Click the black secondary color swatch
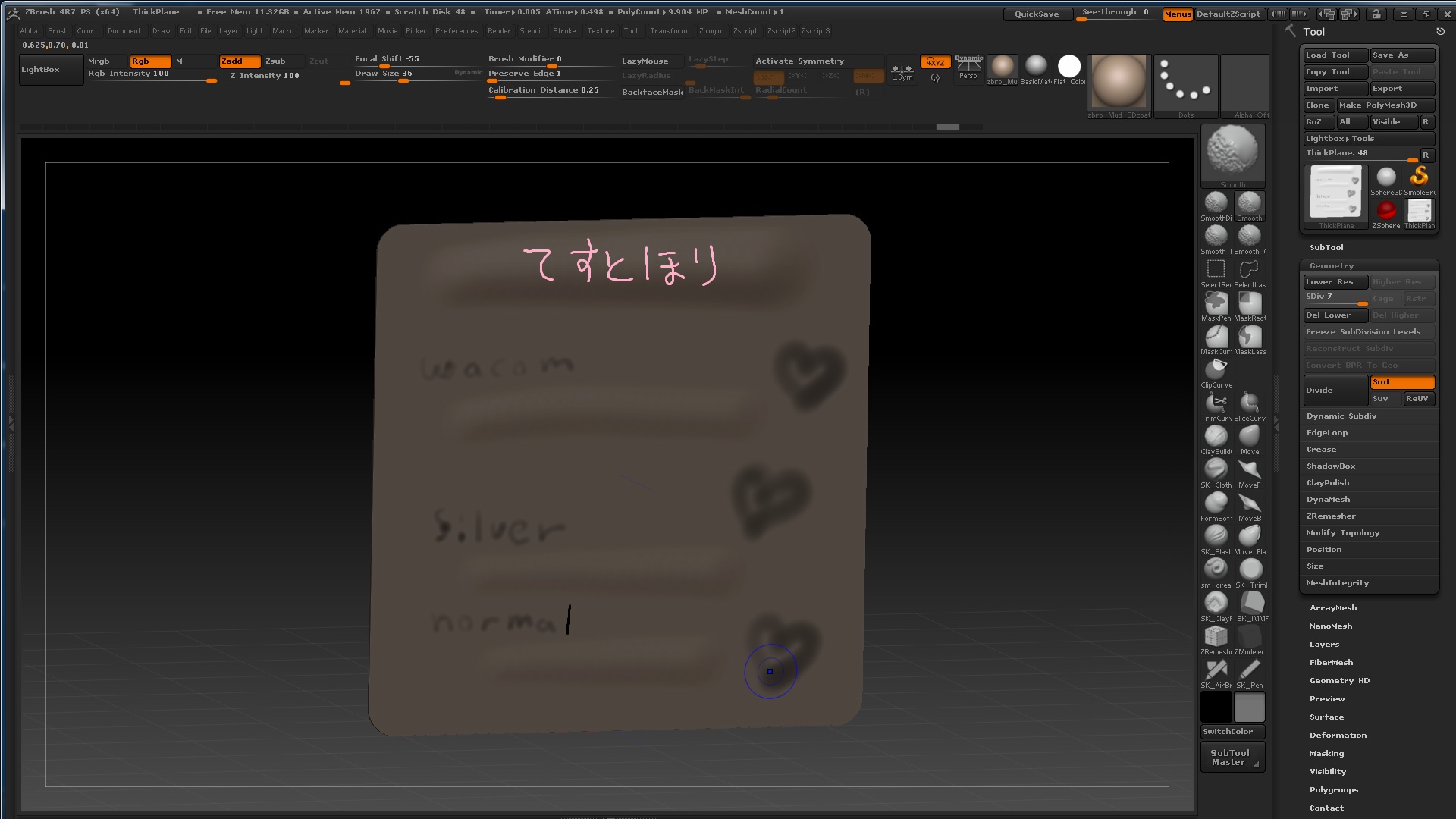Image resolution: width=1456 pixels, height=819 pixels. pyautogui.click(x=1216, y=708)
